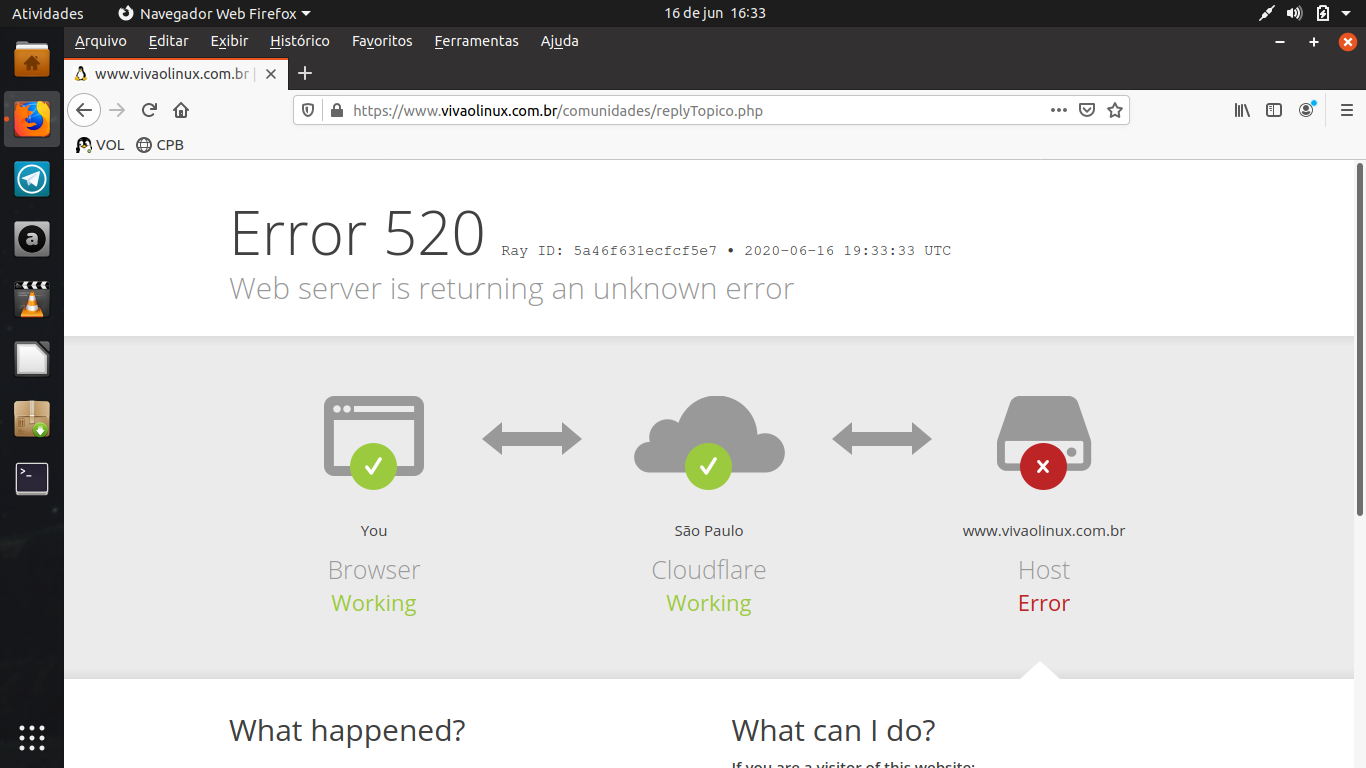Toggle the sidebar view icon

point(1274,110)
